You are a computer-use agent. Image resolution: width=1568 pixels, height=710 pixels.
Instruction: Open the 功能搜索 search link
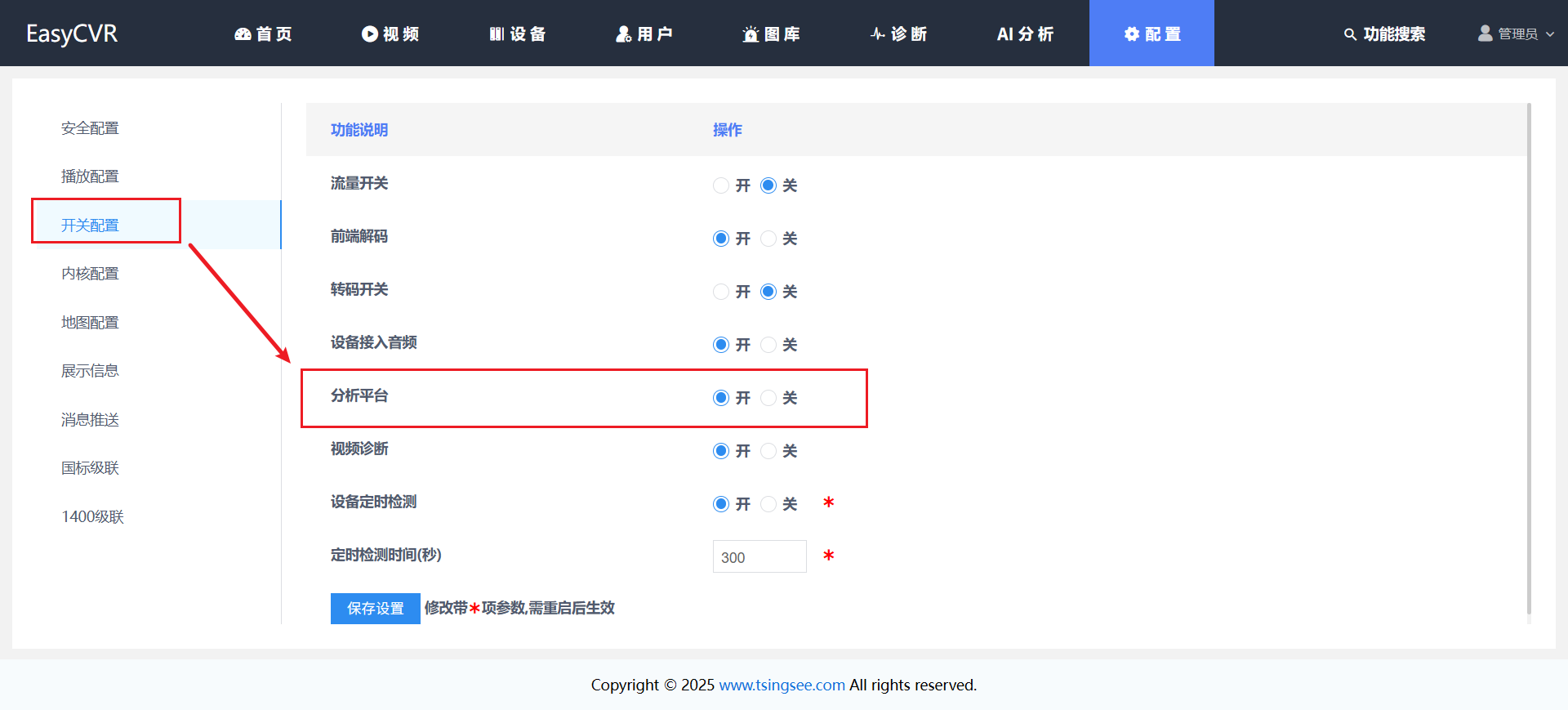1385,33
